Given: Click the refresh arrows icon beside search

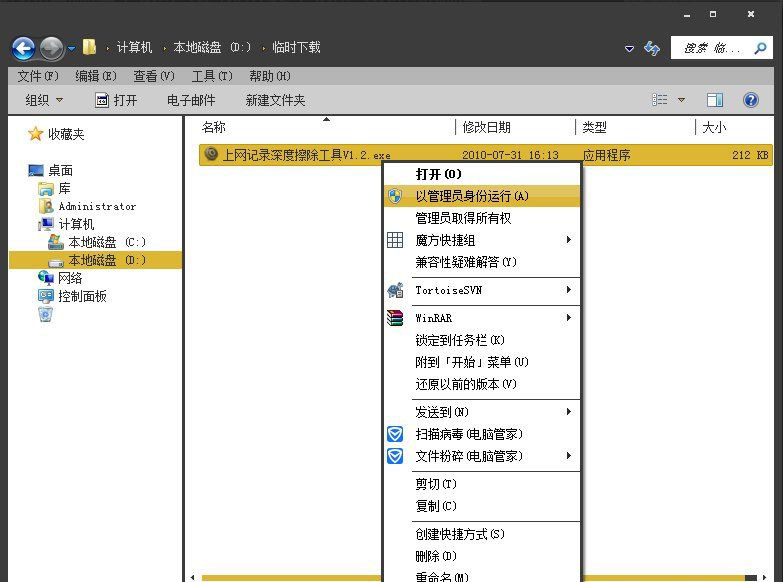Looking at the screenshot, I should click(x=652, y=48).
